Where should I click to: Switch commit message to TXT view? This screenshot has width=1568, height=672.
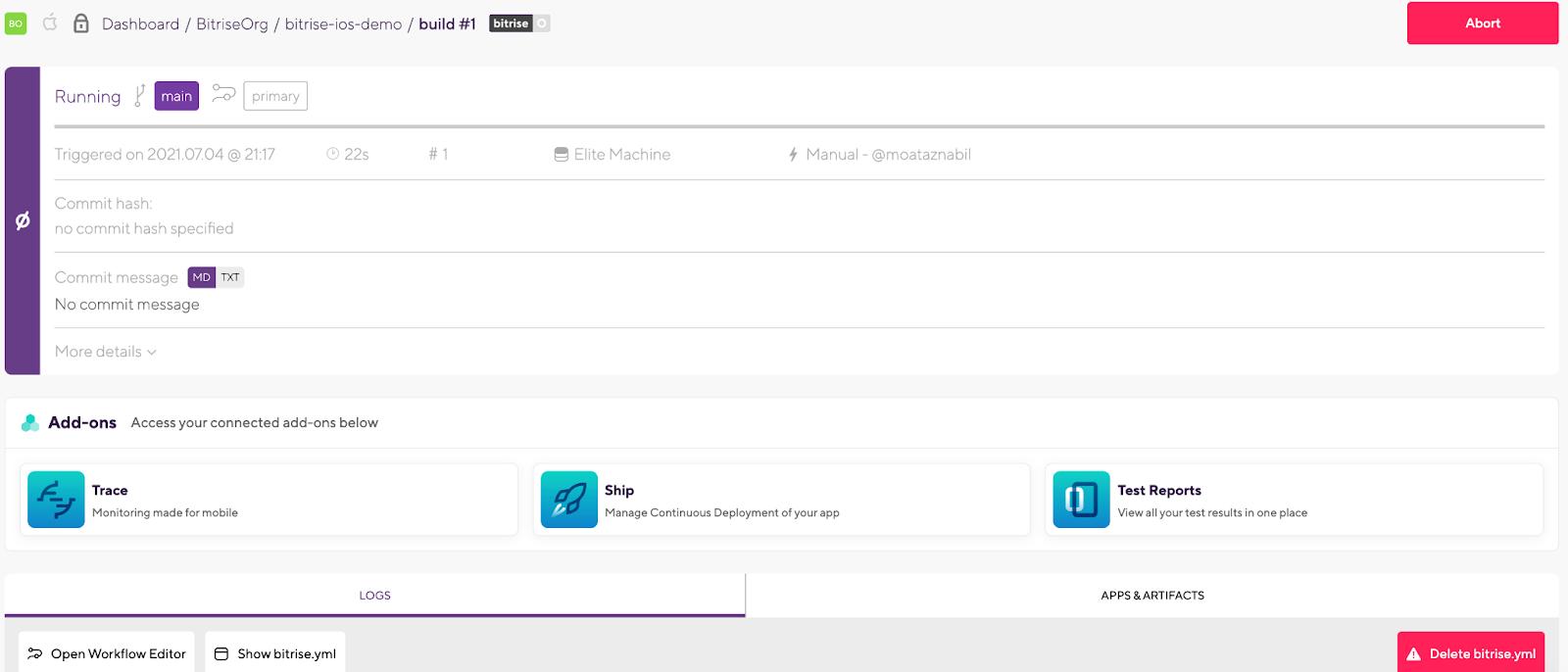[x=230, y=277]
